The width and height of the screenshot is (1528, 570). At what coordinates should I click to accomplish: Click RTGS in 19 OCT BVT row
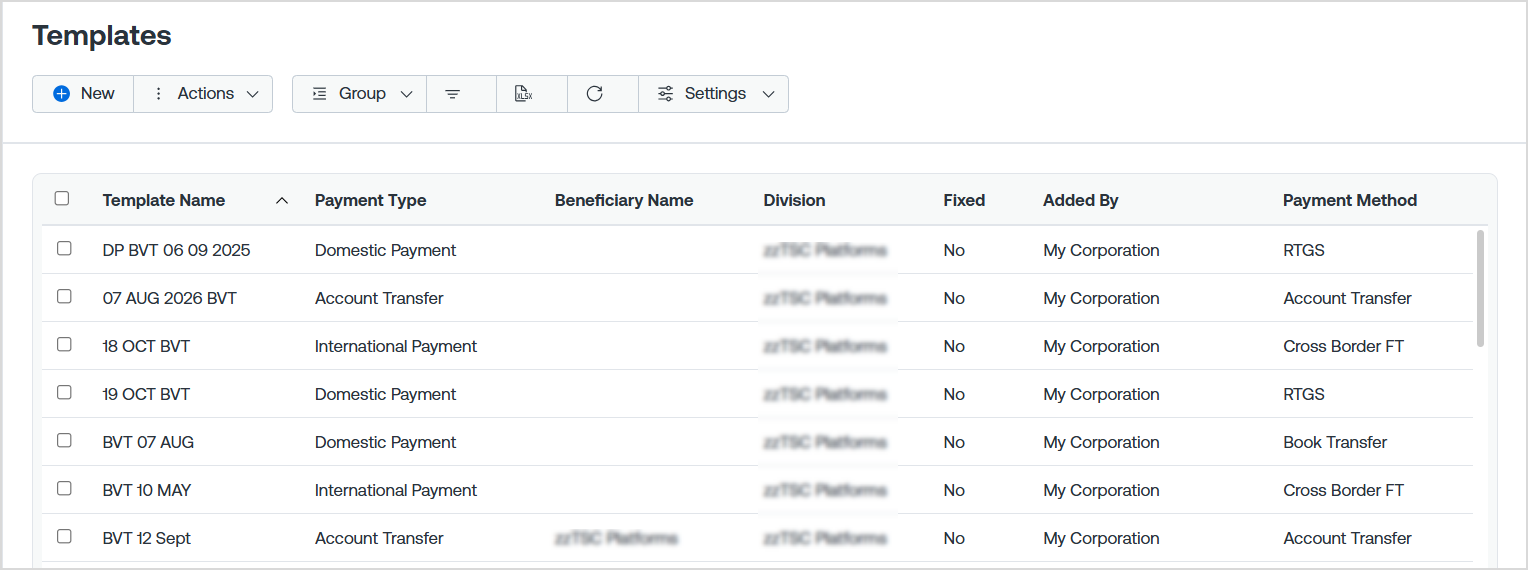[x=1304, y=395]
